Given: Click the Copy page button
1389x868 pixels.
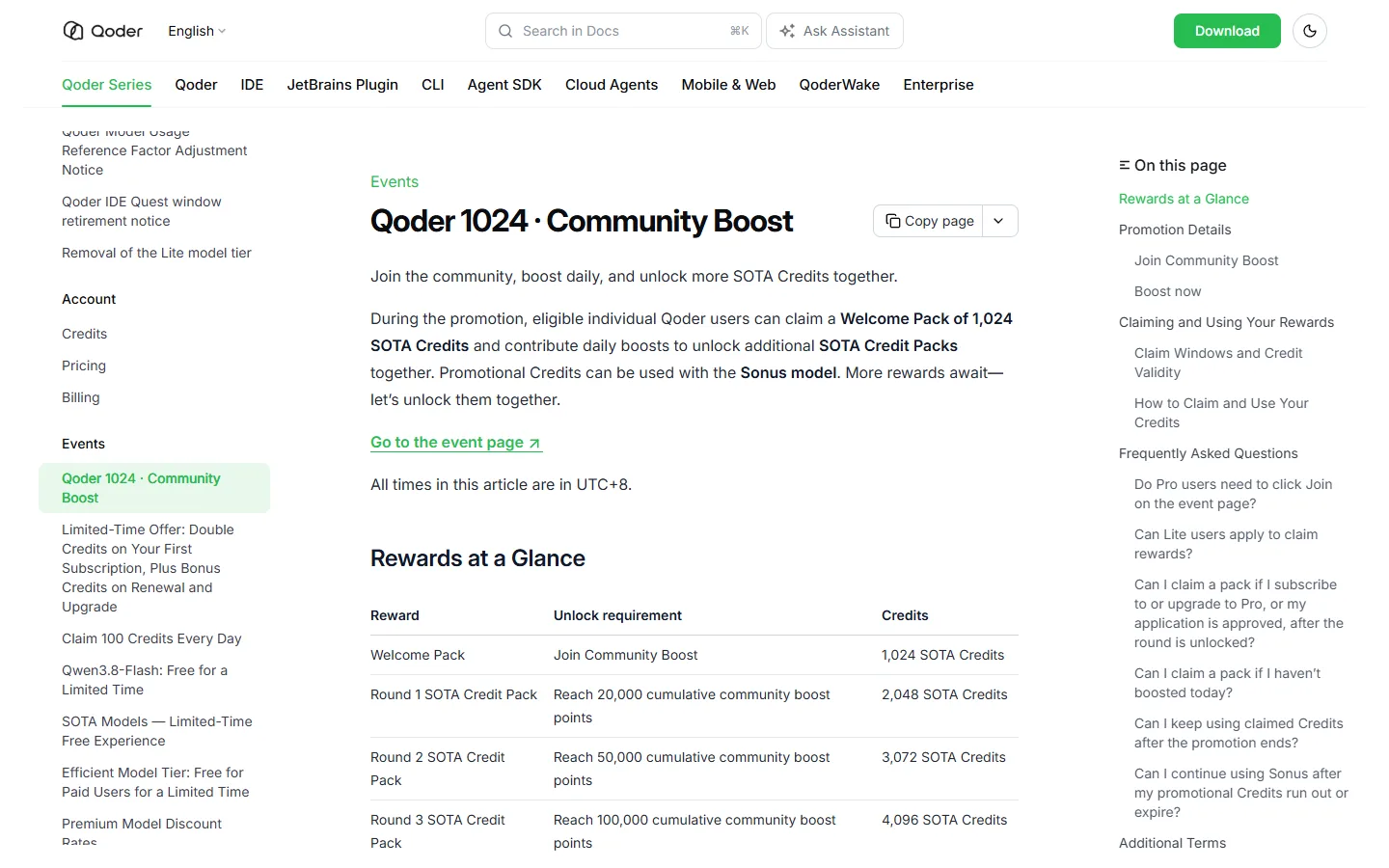Looking at the screenshot, I should (x=929, y=221).
